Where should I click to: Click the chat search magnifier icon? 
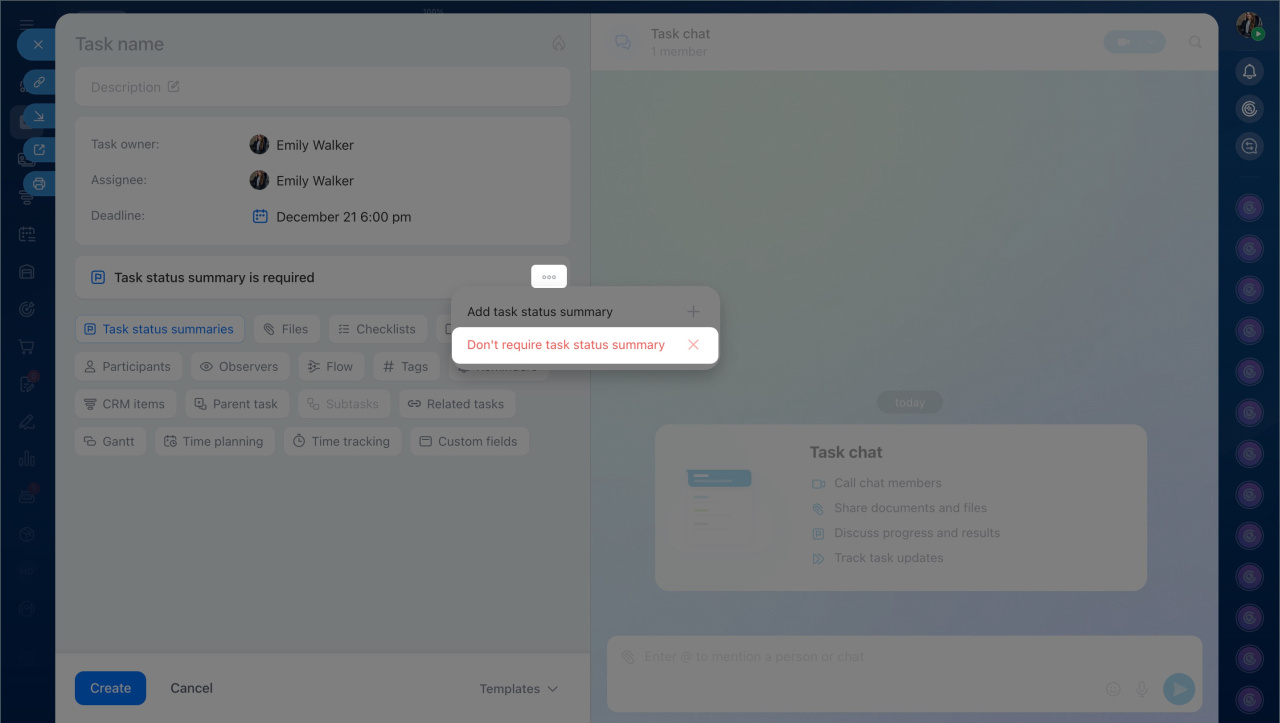[1195, 43]
